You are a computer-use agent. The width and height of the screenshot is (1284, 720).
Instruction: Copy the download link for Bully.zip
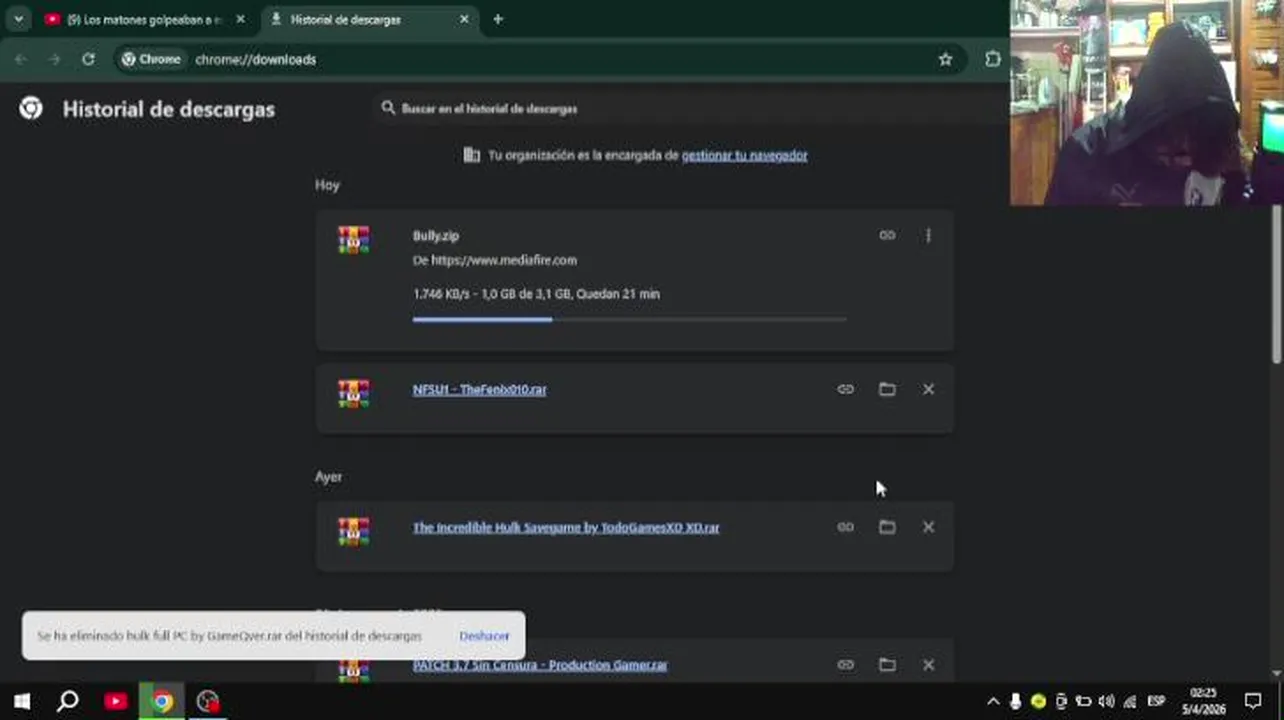tap(887, 235)
